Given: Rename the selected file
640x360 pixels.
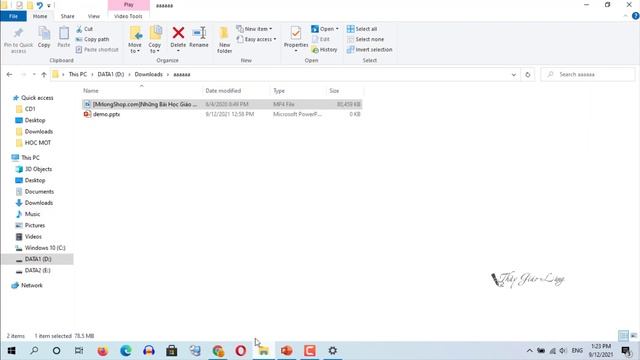Looking at the screenshot, I should [199, 37].
